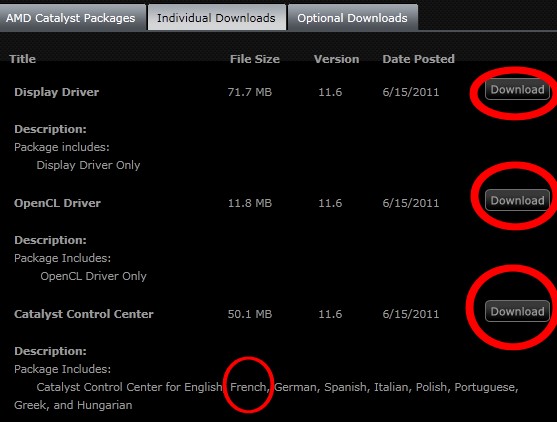
Task: Click the OpenCL Driver date 6/15/2011
Action: coord(411,203)
